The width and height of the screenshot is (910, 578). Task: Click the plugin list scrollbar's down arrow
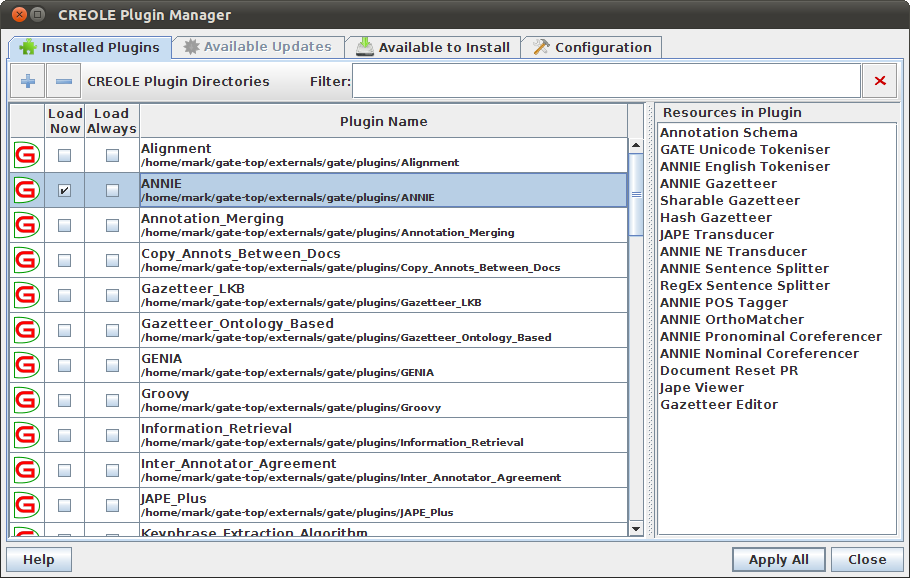[636, 529]
